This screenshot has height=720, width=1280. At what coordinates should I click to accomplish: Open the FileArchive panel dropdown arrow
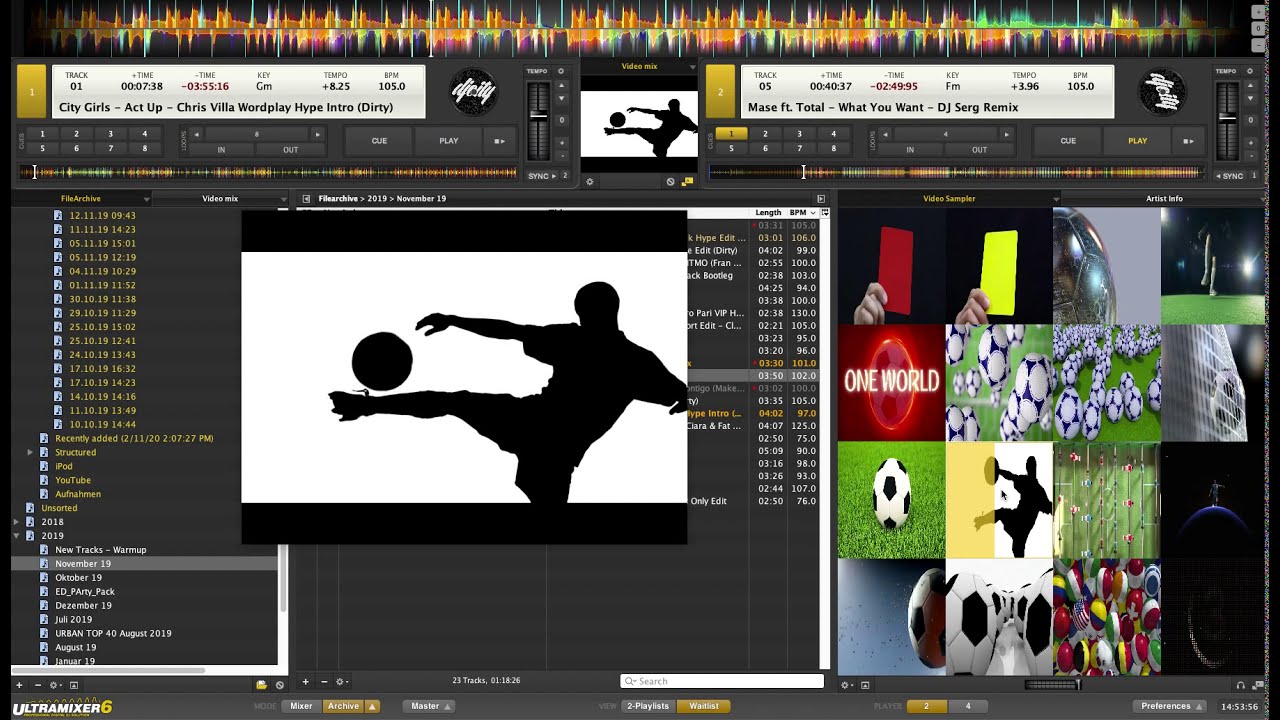146,199
